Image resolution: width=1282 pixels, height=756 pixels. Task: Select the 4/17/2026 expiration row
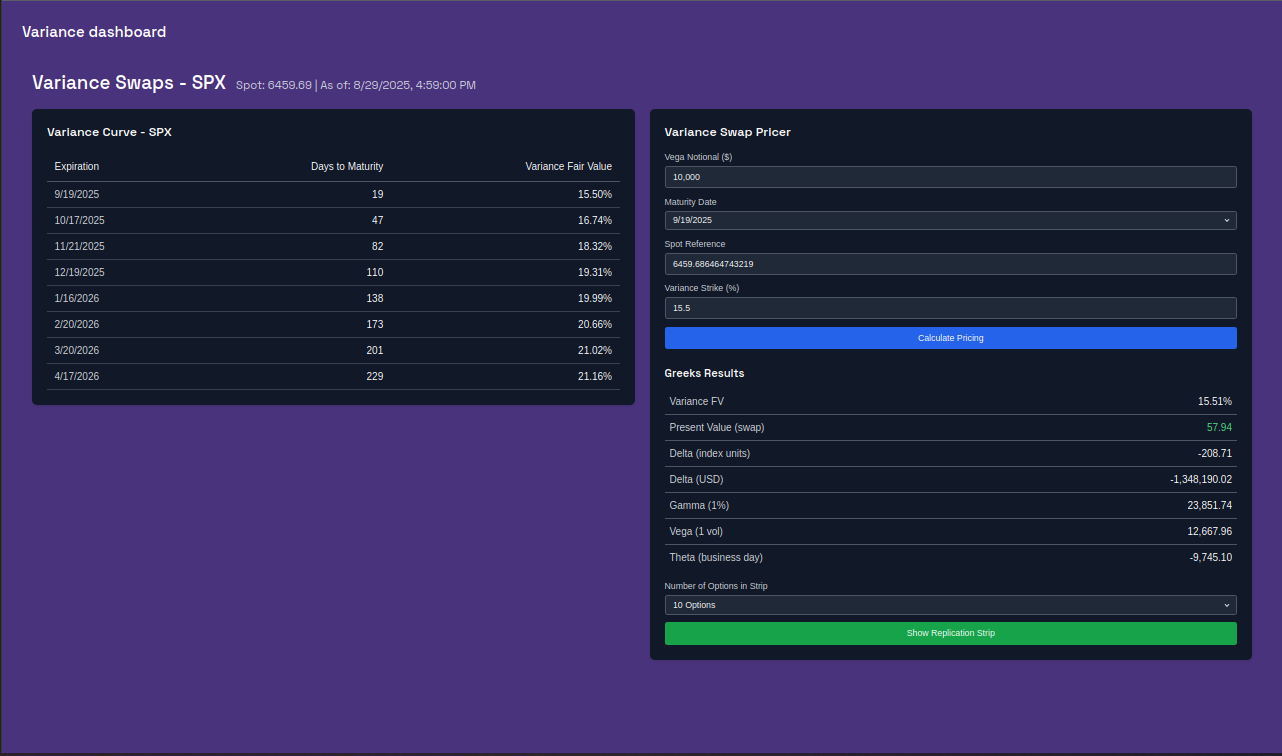pos(333,376)
